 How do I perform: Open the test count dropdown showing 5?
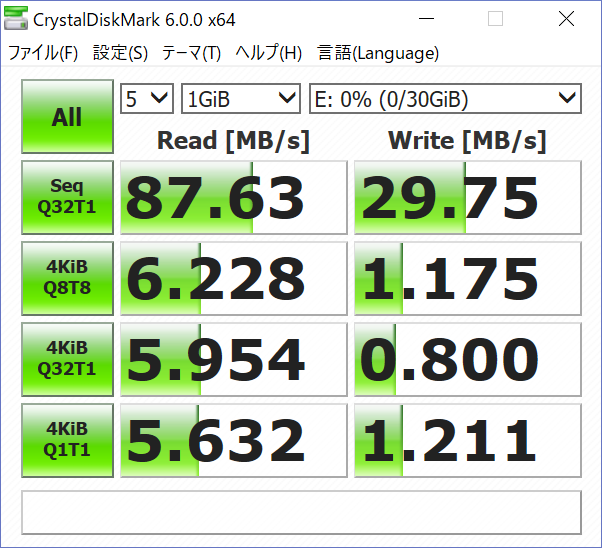point(147,98)
